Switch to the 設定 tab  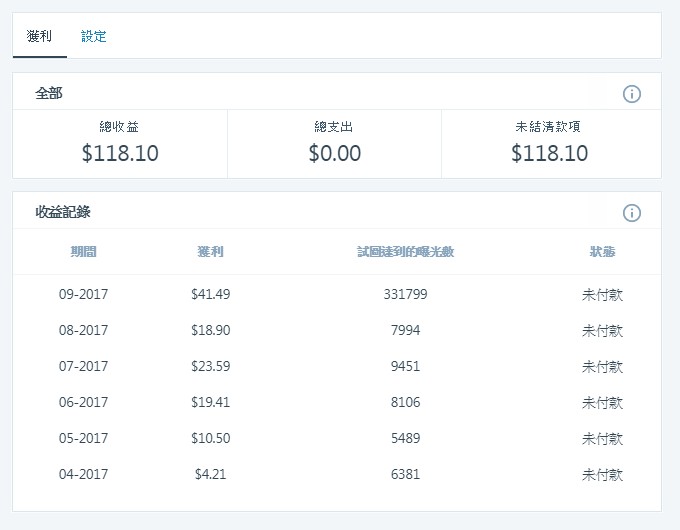click(x=94, y=37)
